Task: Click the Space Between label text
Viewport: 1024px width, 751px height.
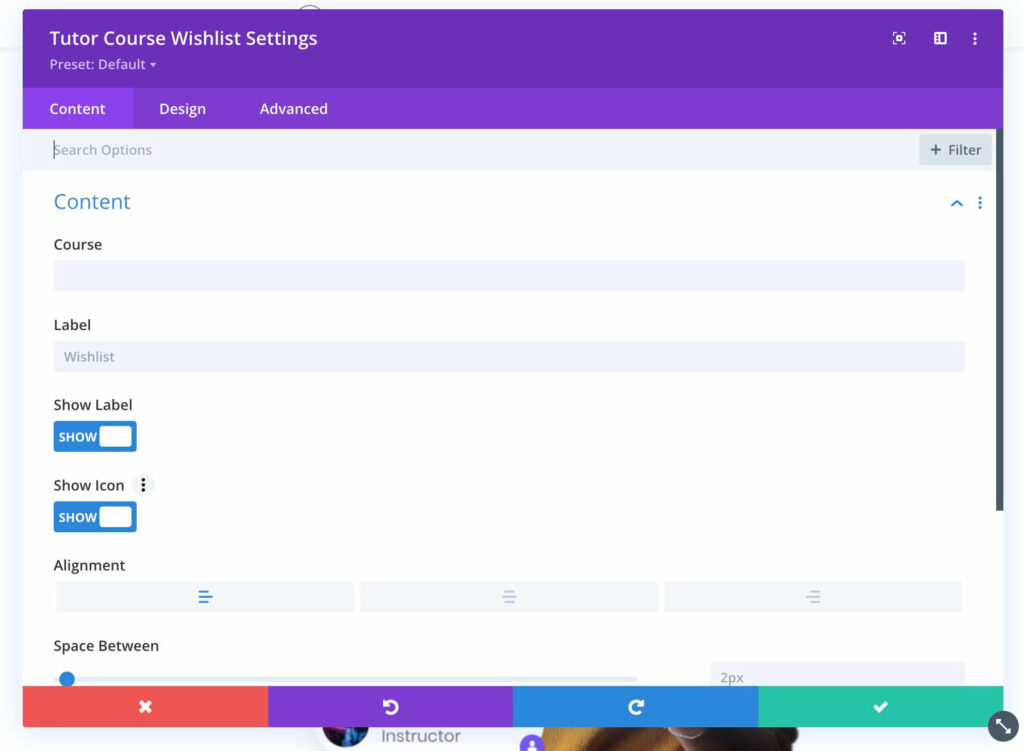Action: point(106,646)
